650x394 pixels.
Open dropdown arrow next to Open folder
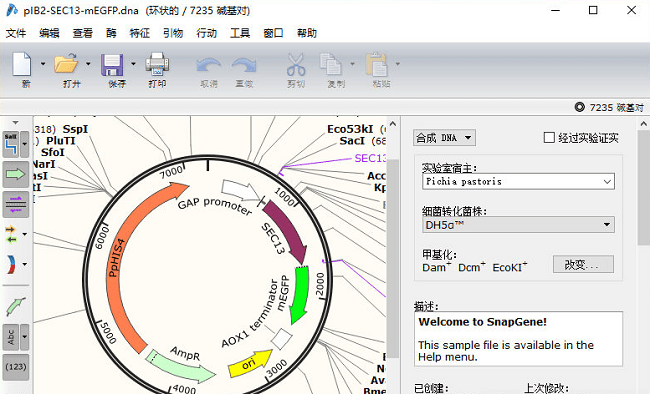point(88,64)
